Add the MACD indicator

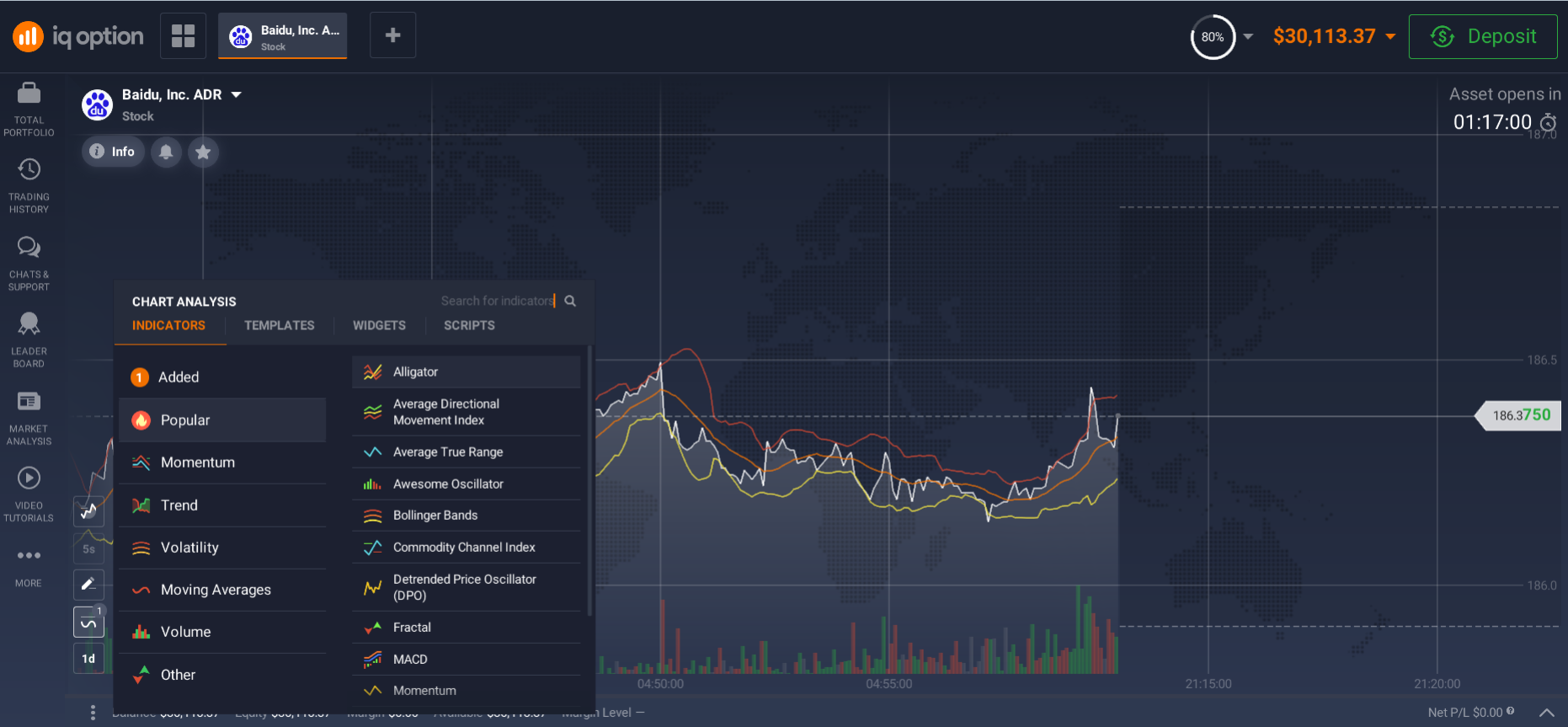(467, 660)
